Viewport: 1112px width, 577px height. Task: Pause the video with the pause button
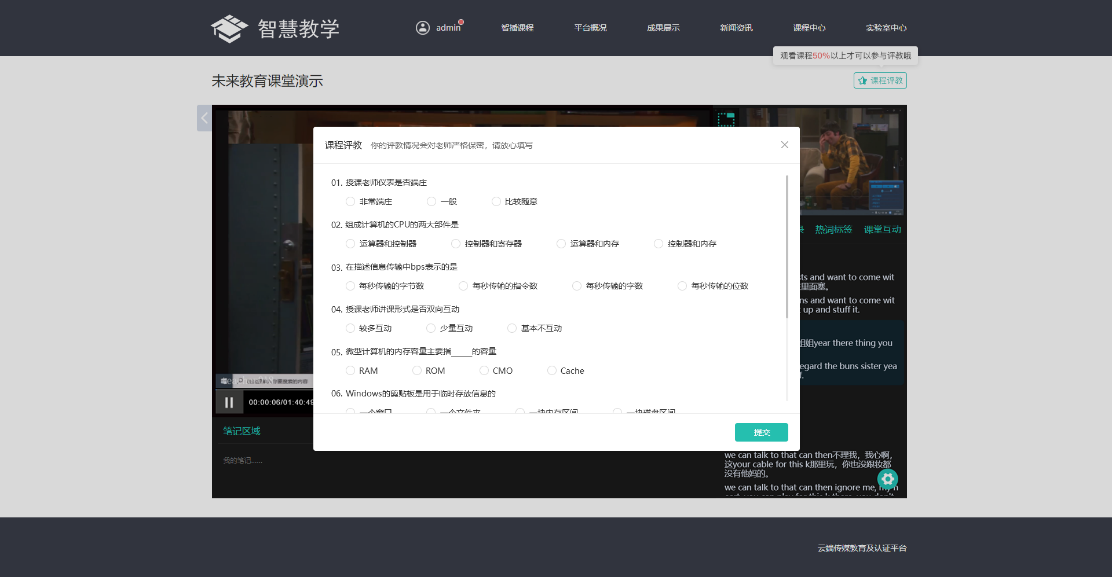tap(229, 402)
